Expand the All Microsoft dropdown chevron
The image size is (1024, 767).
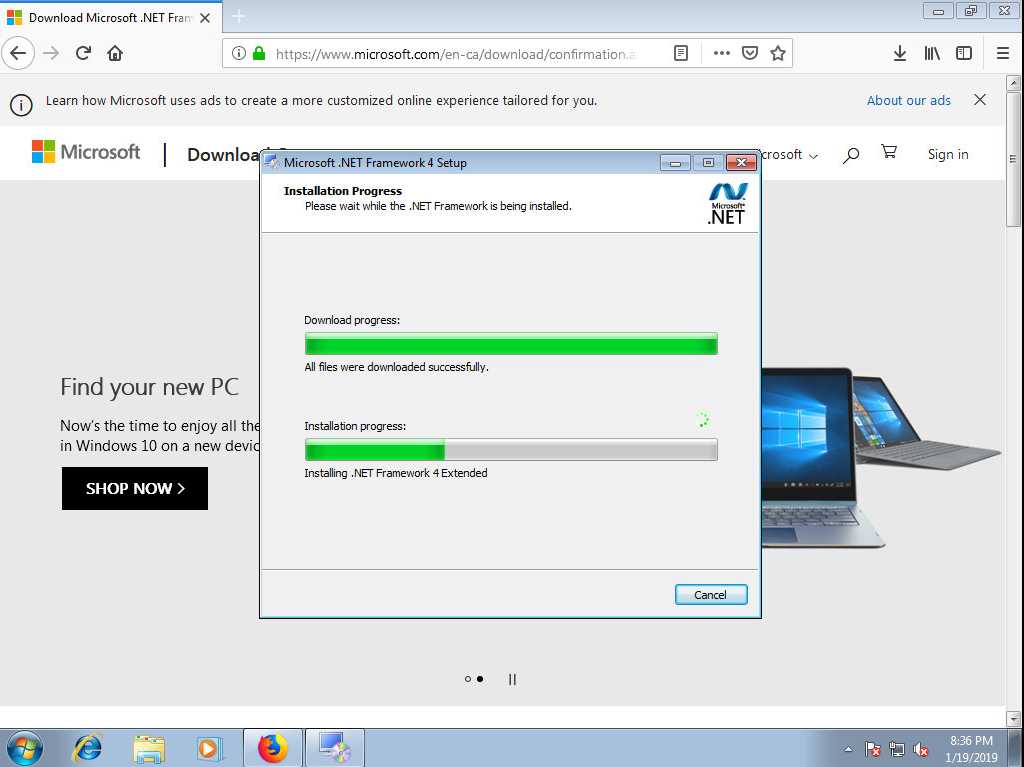(x=813, y=156)
